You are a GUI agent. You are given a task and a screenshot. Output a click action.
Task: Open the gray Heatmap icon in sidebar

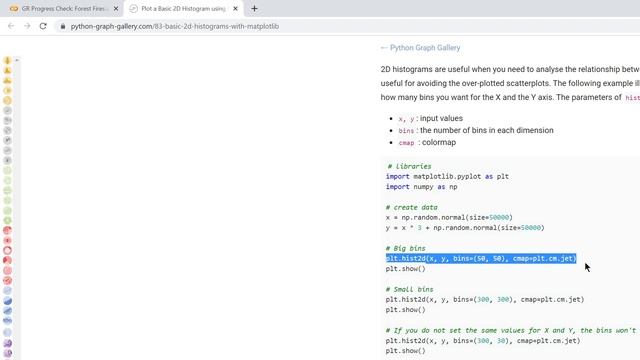click(x=7, y=120)
